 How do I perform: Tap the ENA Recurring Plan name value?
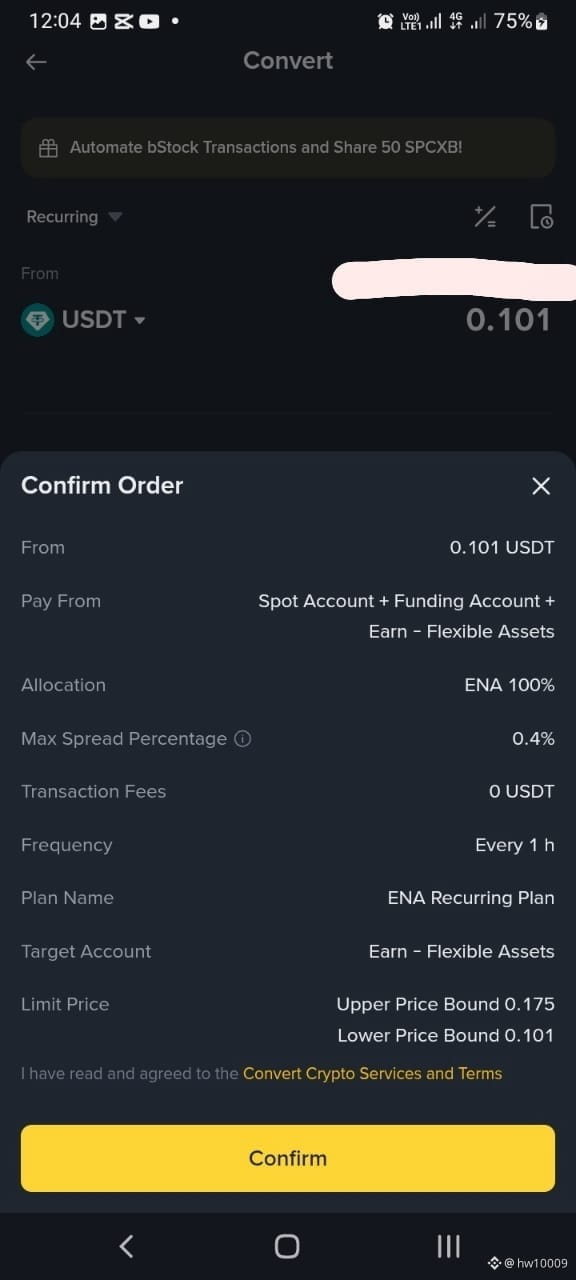click(x=471, y=898)
